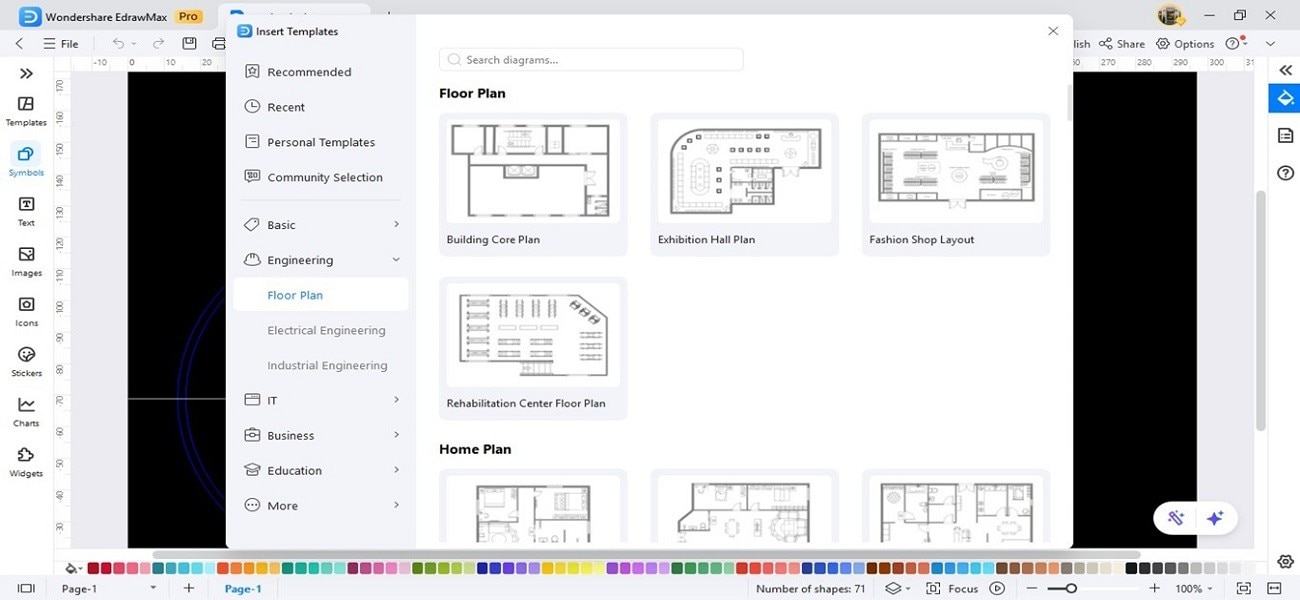Image resolution: width=1300 pixels, height=600 pixels.
Task: Click the Share button
Action: click(x=1122, y=44)
